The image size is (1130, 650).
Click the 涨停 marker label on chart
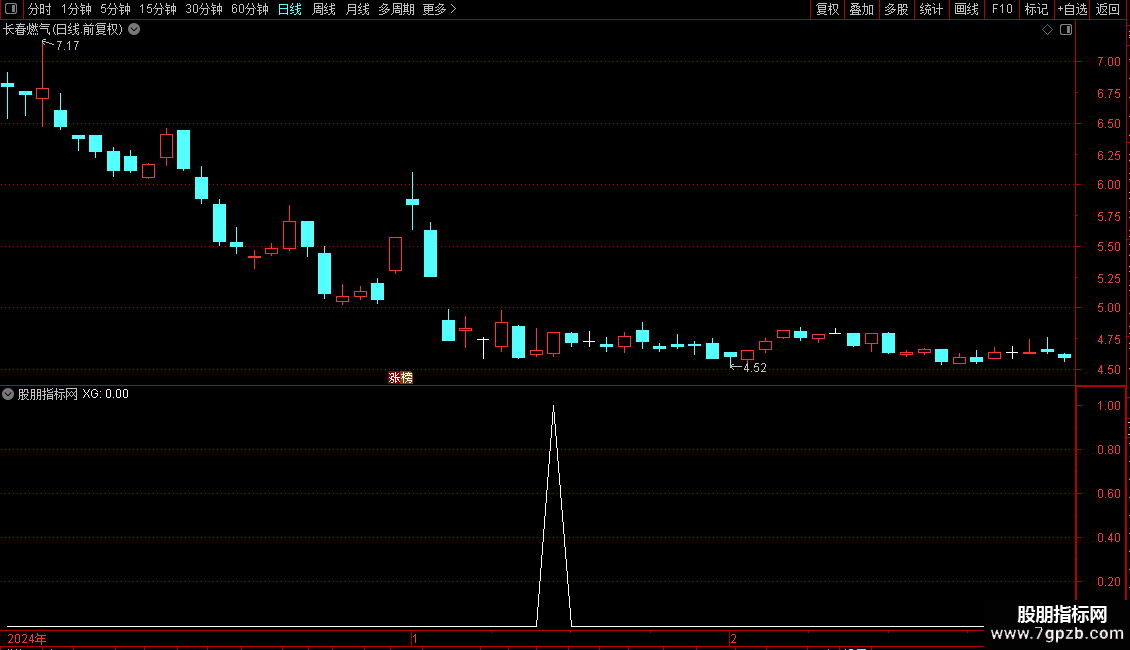[x=401, y=378]
